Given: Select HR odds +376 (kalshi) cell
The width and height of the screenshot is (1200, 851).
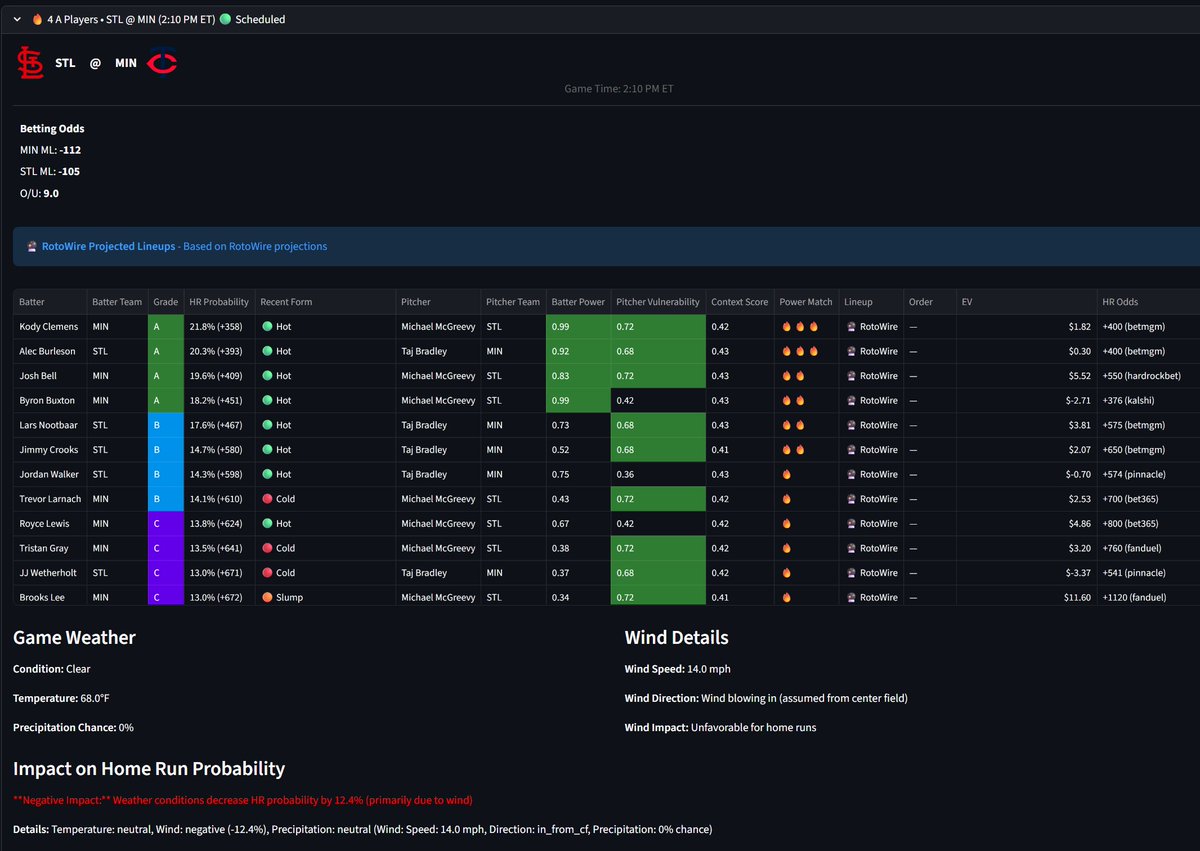Looking at the screenshot, I should [x=1148, y=400].
